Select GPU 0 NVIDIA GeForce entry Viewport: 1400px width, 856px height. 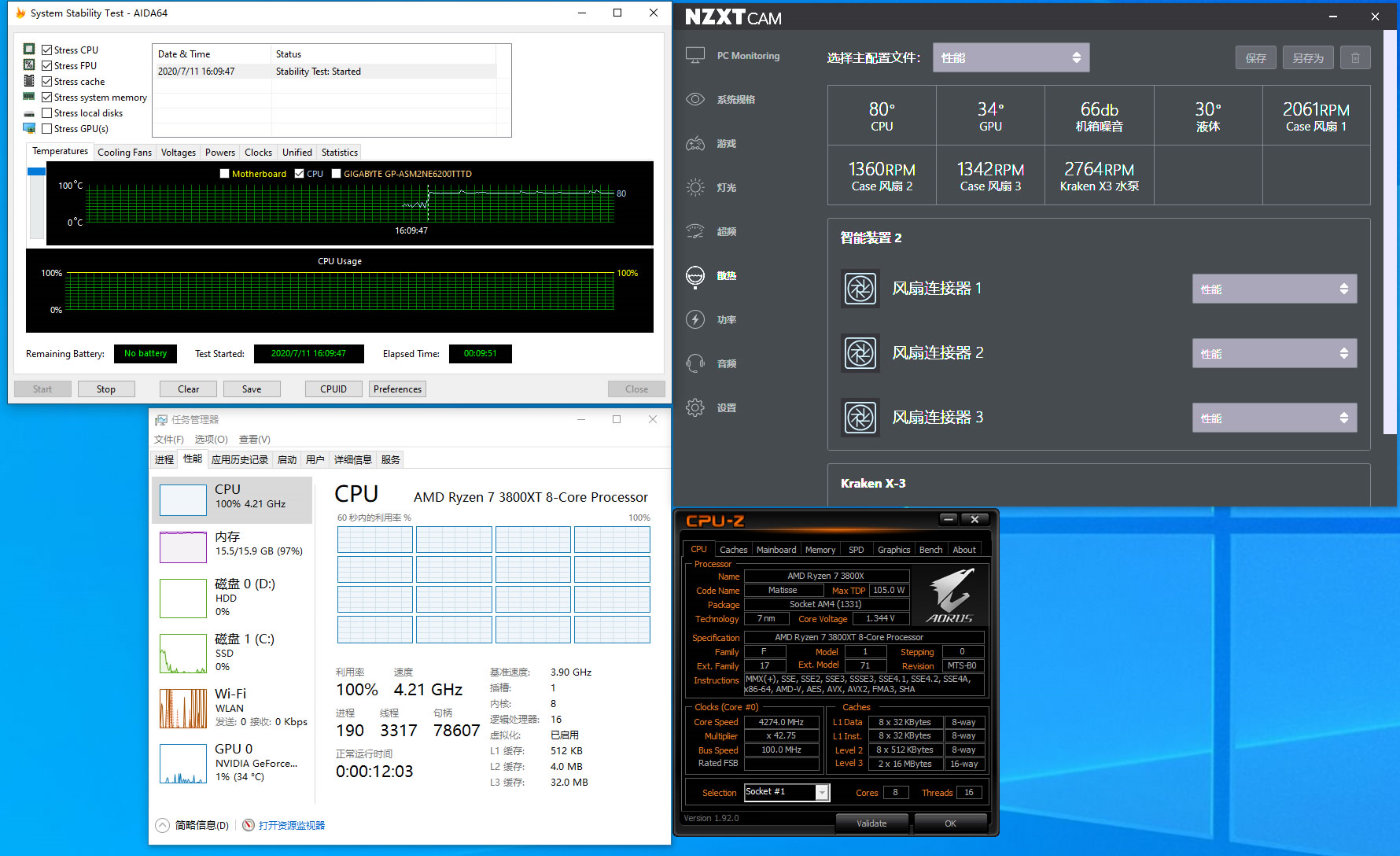(232, 762)
